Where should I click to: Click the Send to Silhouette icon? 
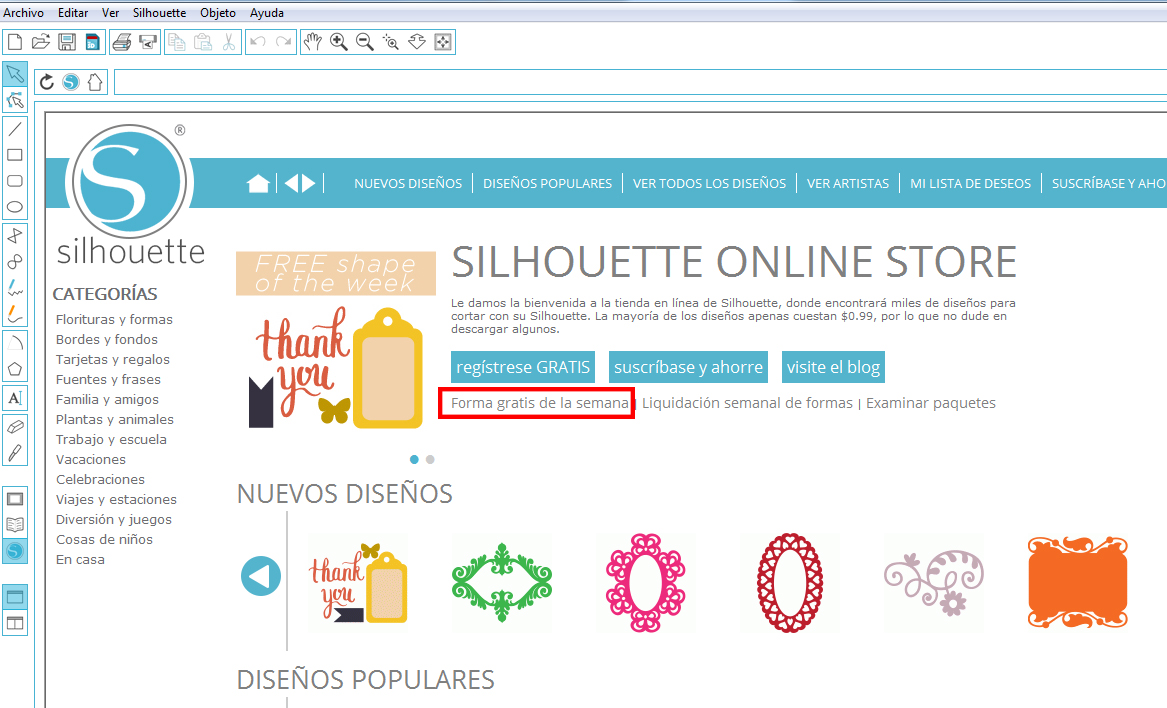click(148, 42)
